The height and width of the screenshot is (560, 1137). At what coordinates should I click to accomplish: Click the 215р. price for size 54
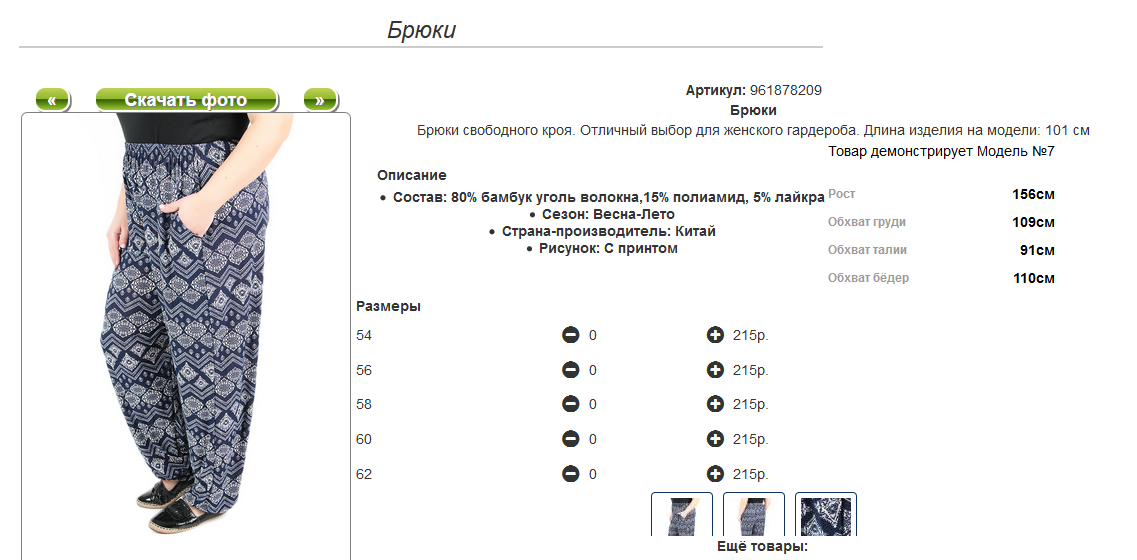click(751, 335)
